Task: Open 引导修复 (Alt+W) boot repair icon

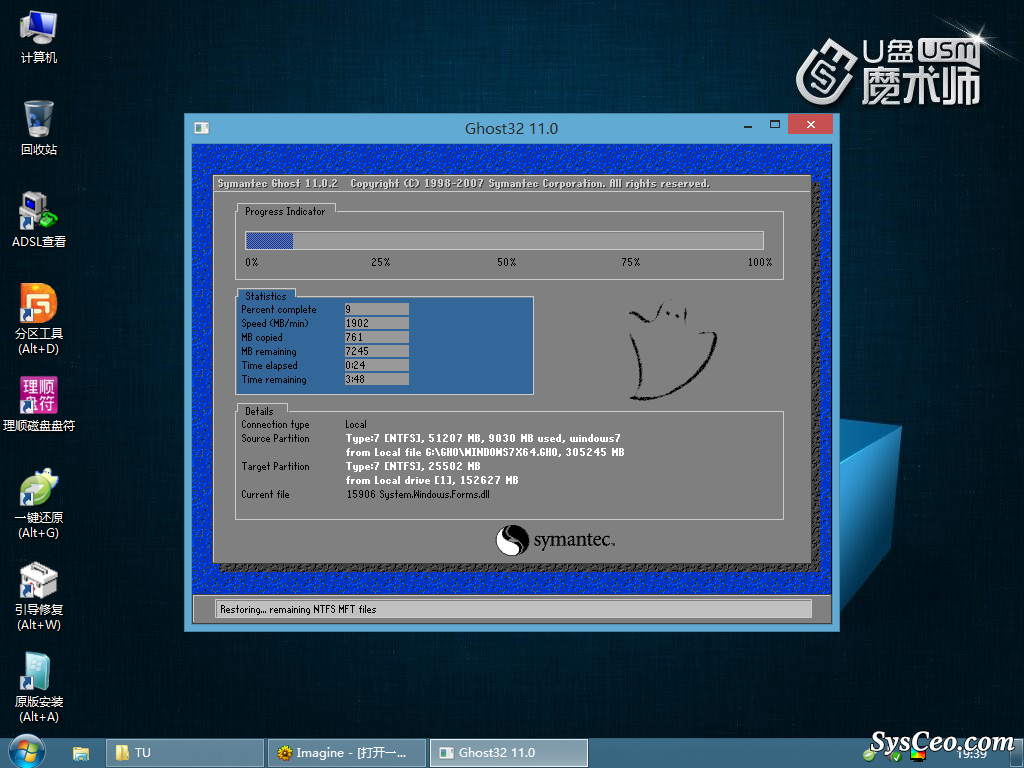Action: point(39,596)
